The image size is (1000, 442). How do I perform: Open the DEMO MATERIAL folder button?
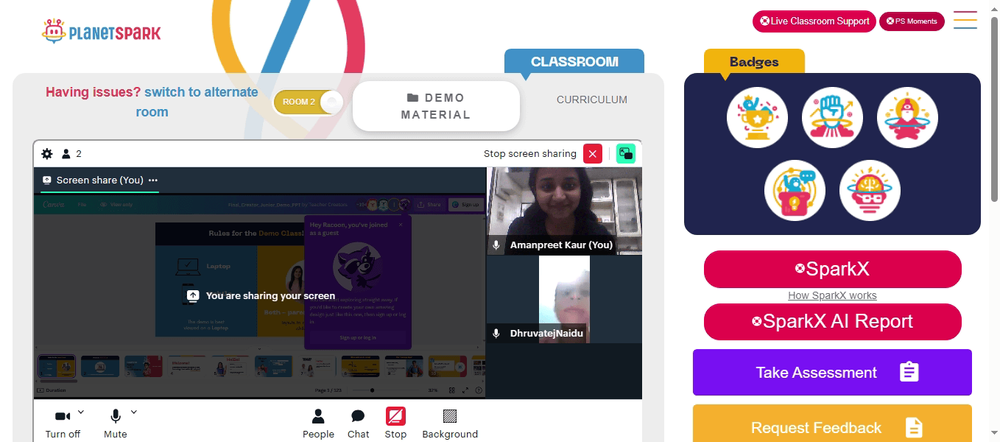(x=436, y=107)
